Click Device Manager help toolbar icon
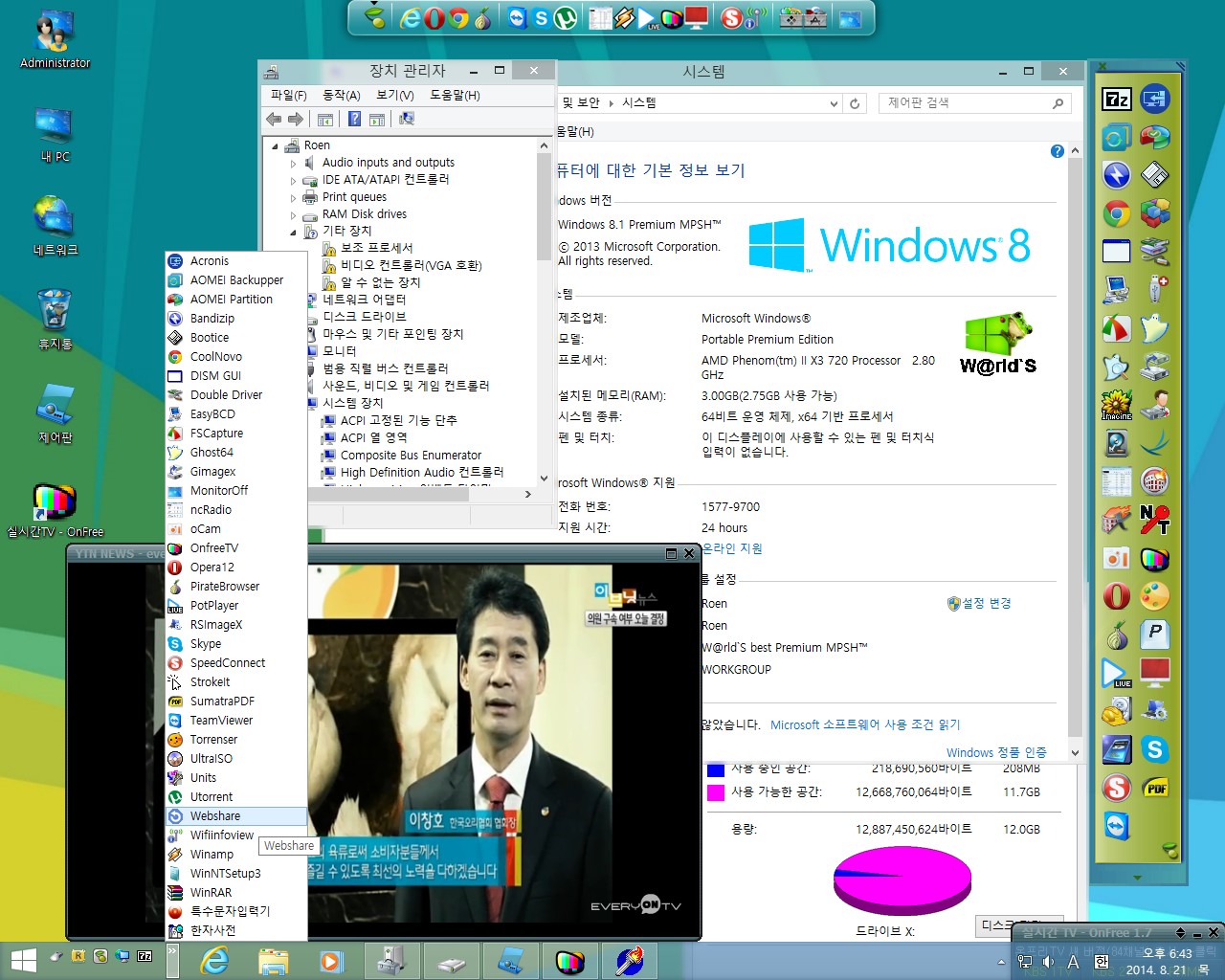This screenshot has height=980, width=1225. 354,119
